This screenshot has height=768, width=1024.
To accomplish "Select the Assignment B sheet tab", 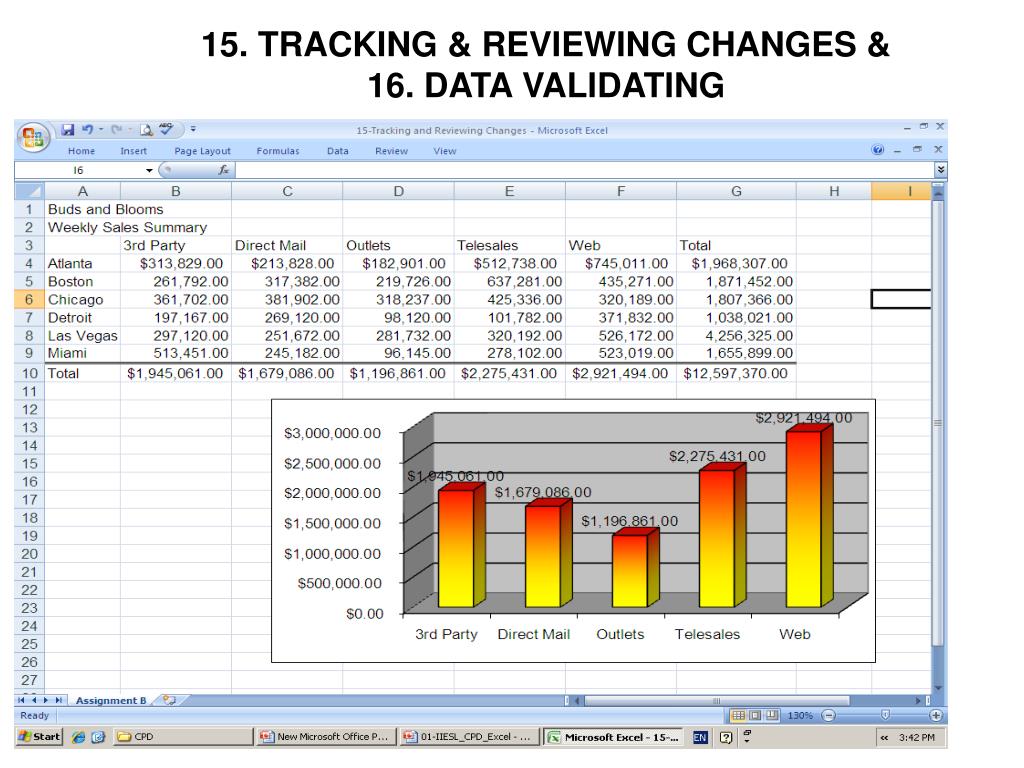I will [110, 700].
